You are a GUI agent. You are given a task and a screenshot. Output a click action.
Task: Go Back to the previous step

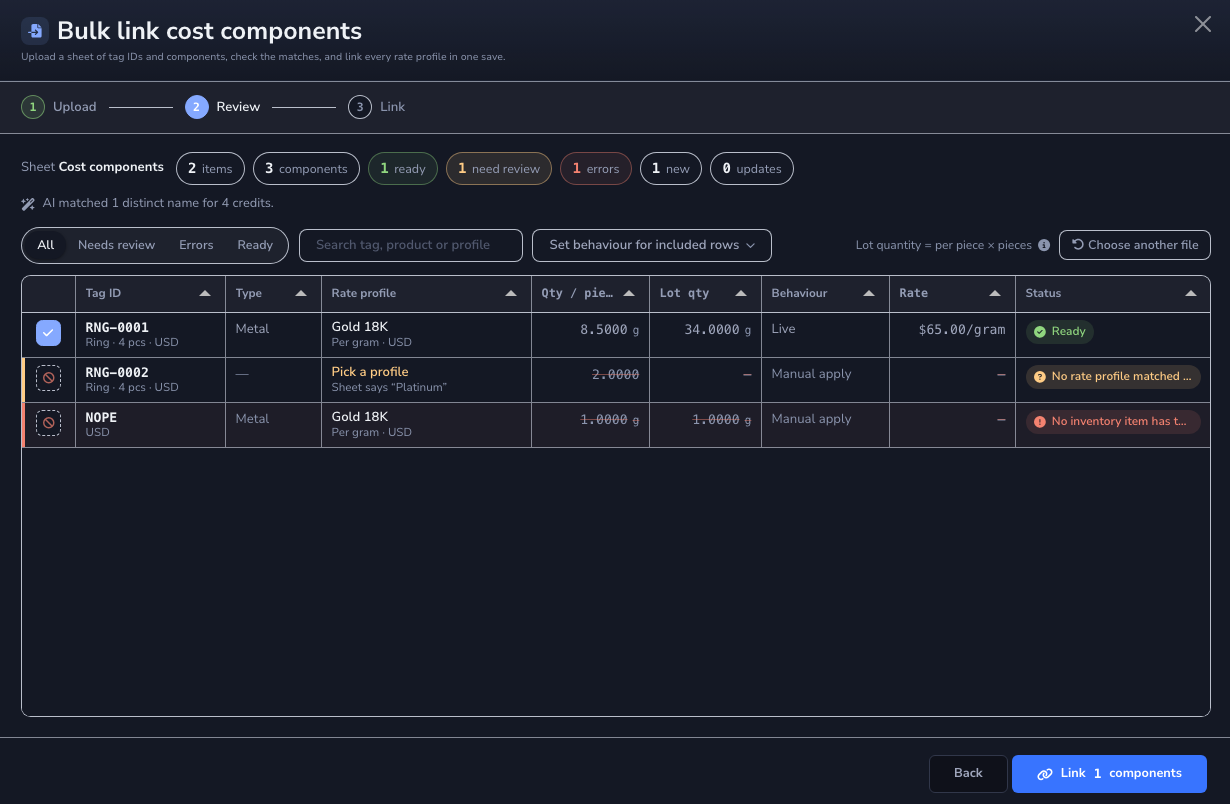pyautogui.click(x=968, y=774)
